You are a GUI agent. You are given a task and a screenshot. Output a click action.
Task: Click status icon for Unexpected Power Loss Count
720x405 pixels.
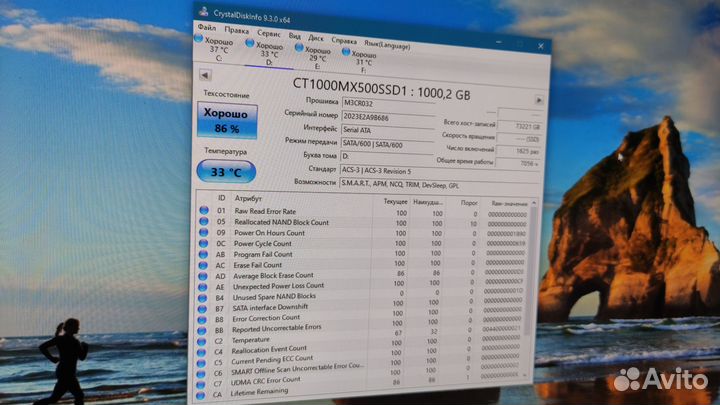click(x=202, y=287)
